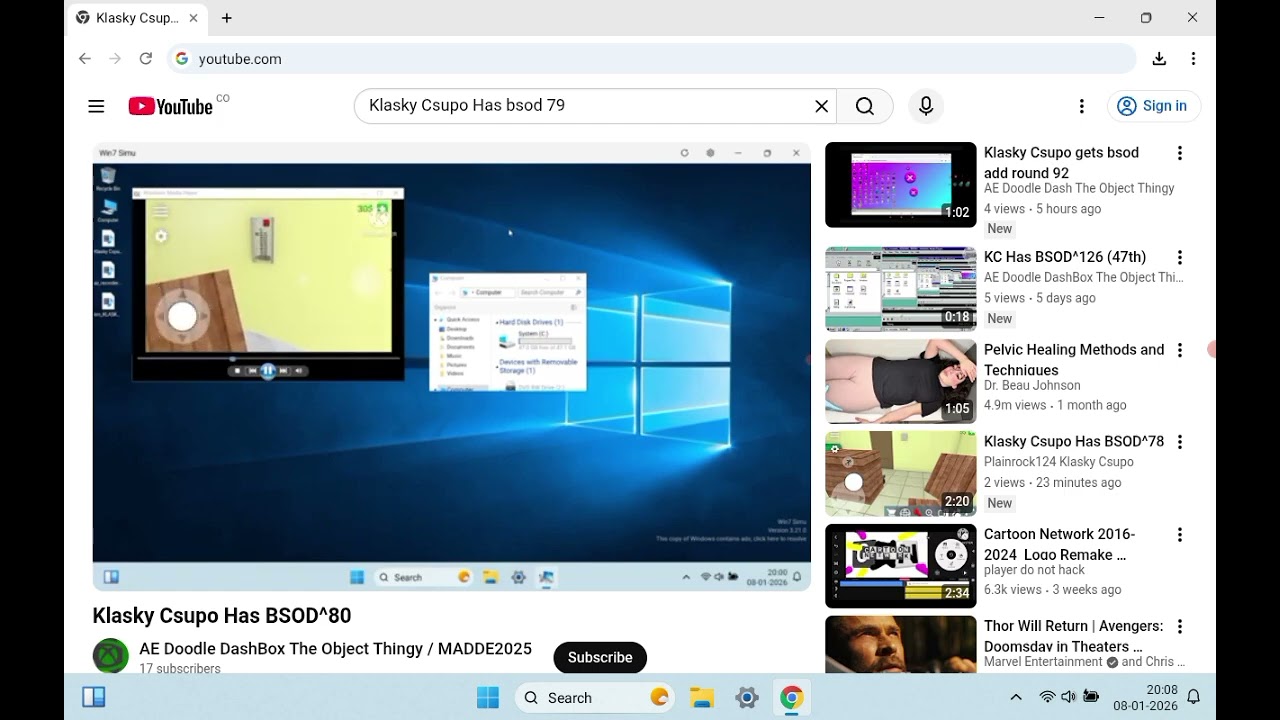Open Chrome three-dot menu

(x=1193, y=59)
